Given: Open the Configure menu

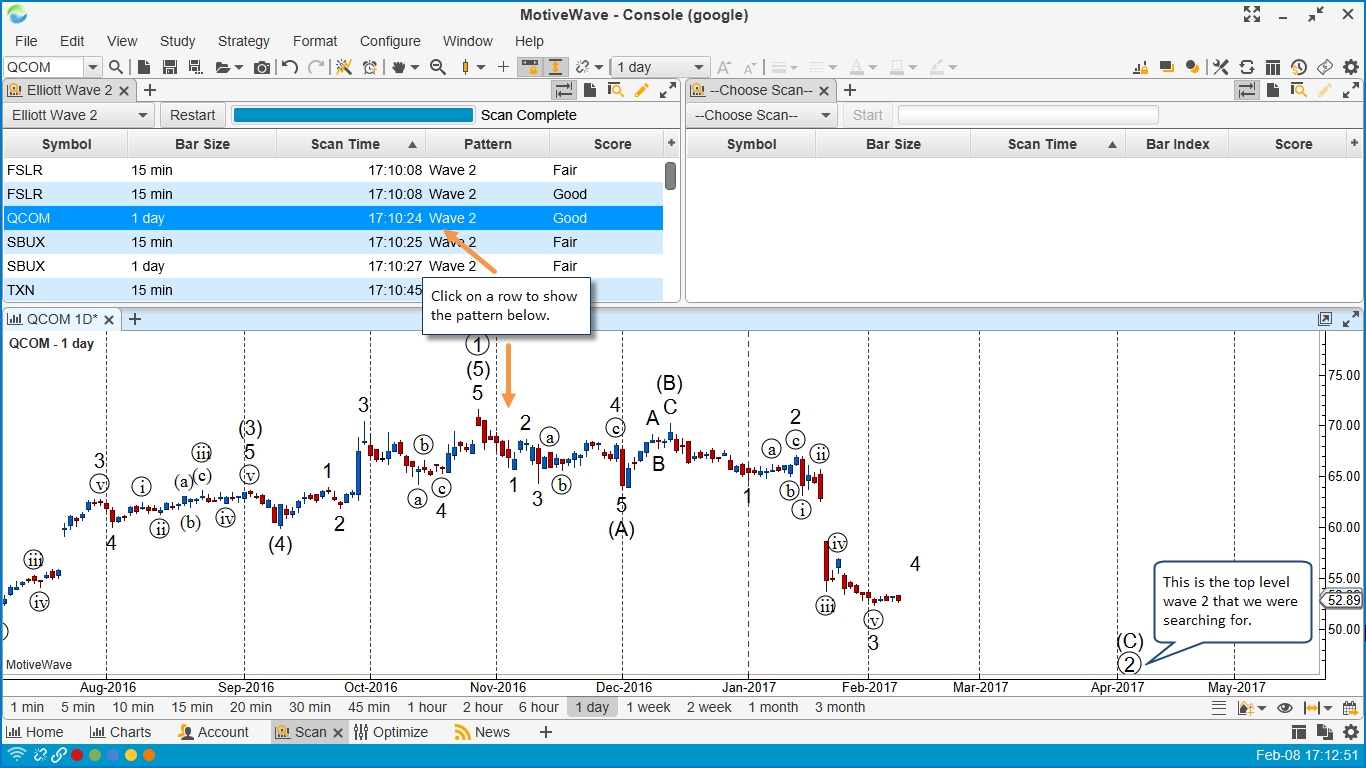Looking at the screenshot, I should click(390, 41).
